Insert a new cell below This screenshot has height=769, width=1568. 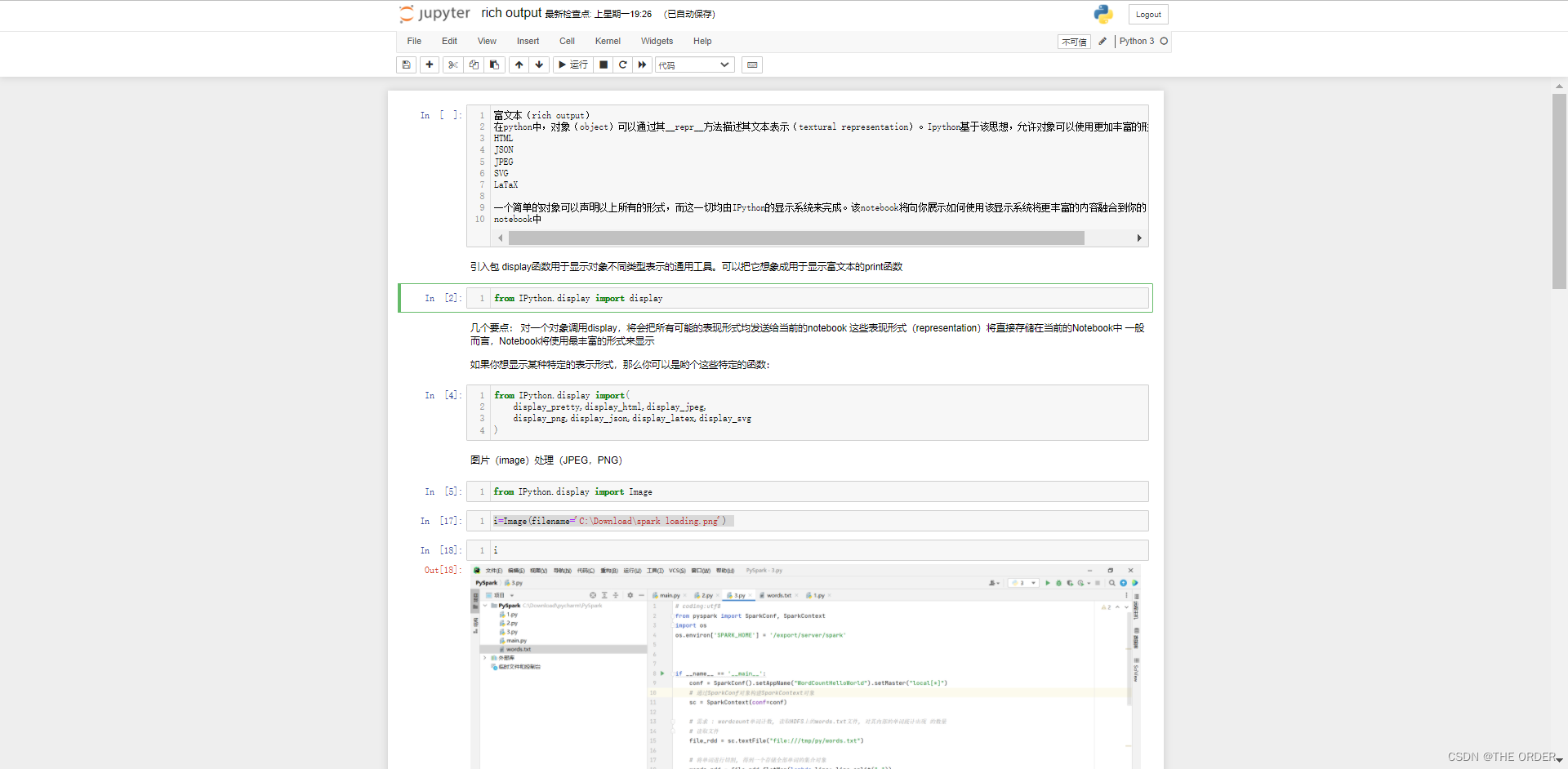click(x=429, y=64)
